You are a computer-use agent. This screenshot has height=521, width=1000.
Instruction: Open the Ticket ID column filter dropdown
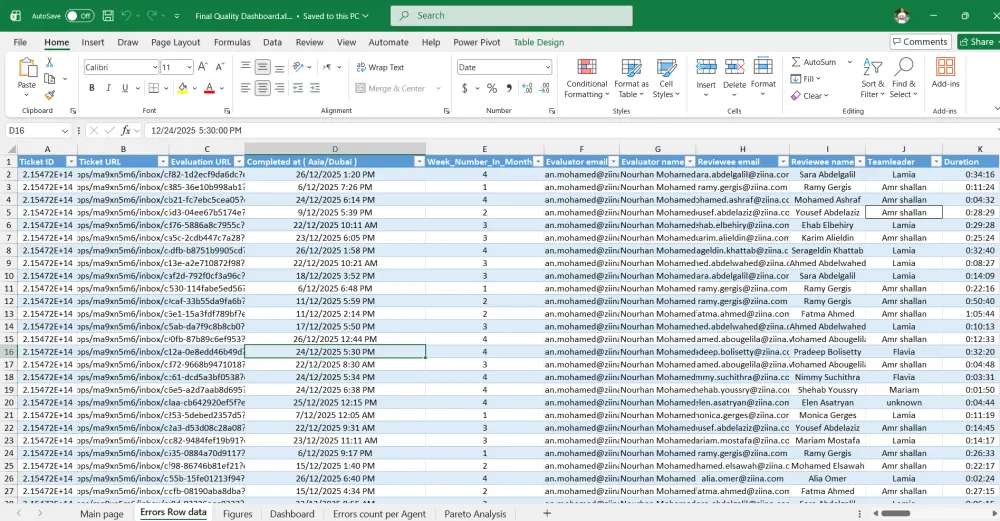(71, 162)
